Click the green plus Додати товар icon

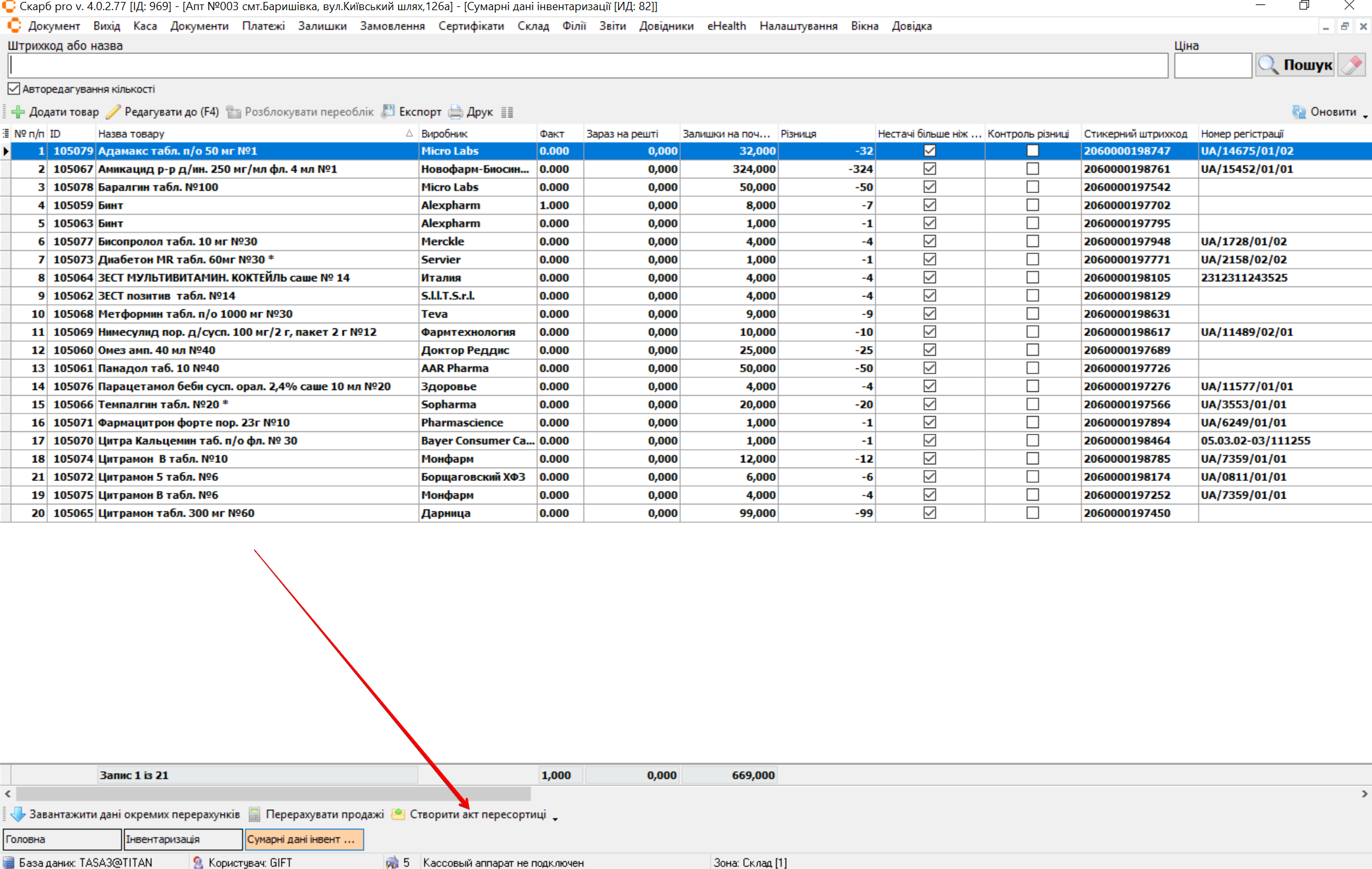[18, 112]
